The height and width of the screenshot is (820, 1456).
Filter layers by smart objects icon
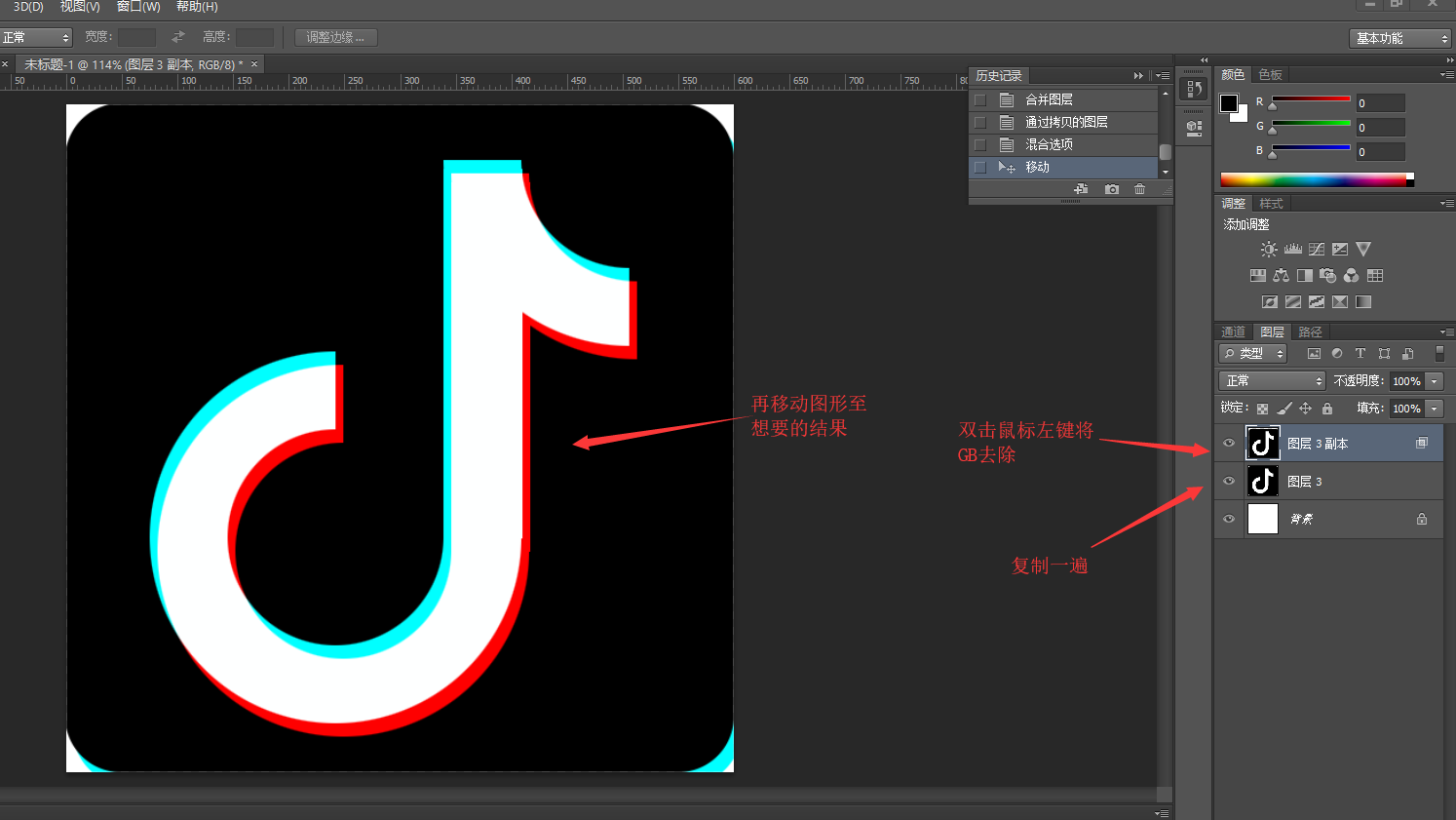click(1407, 354)
